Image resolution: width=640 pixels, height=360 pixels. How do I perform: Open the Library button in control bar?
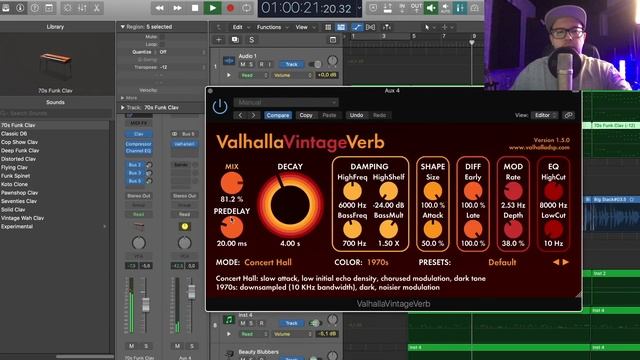pyautogui.click(x=6, y=8)
